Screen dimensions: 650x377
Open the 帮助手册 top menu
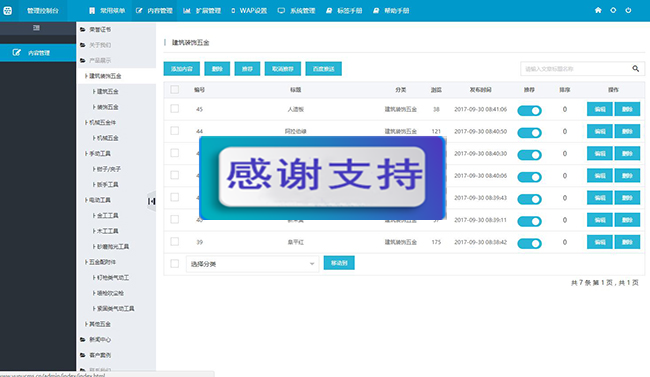(x=391, y=10)
